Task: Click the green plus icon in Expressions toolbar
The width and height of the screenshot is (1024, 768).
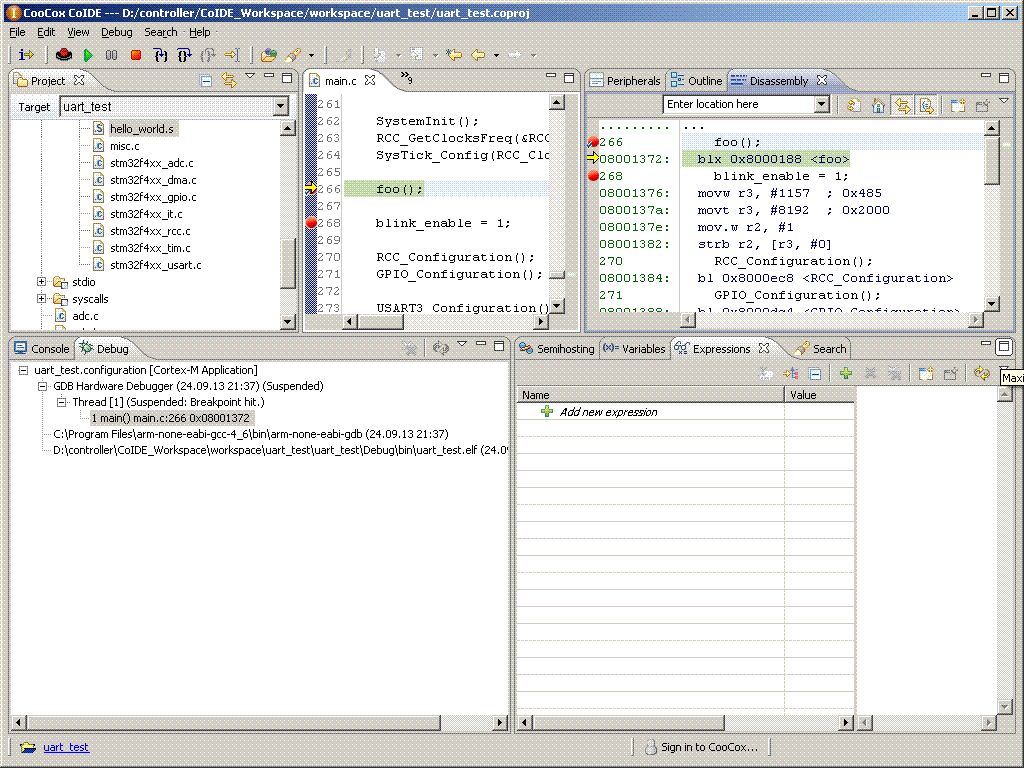Action: click(845, 374)
